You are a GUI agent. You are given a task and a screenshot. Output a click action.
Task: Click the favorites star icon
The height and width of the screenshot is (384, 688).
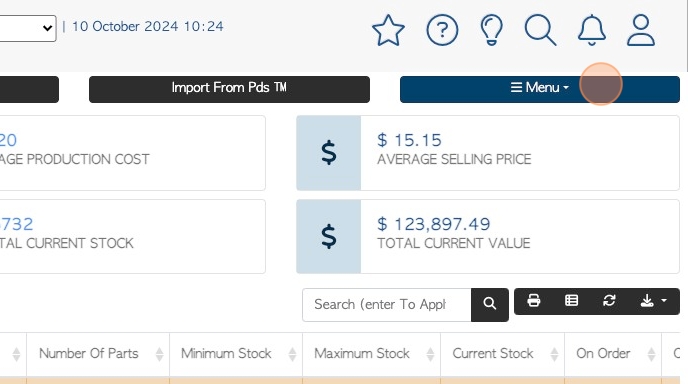(388, 30)
